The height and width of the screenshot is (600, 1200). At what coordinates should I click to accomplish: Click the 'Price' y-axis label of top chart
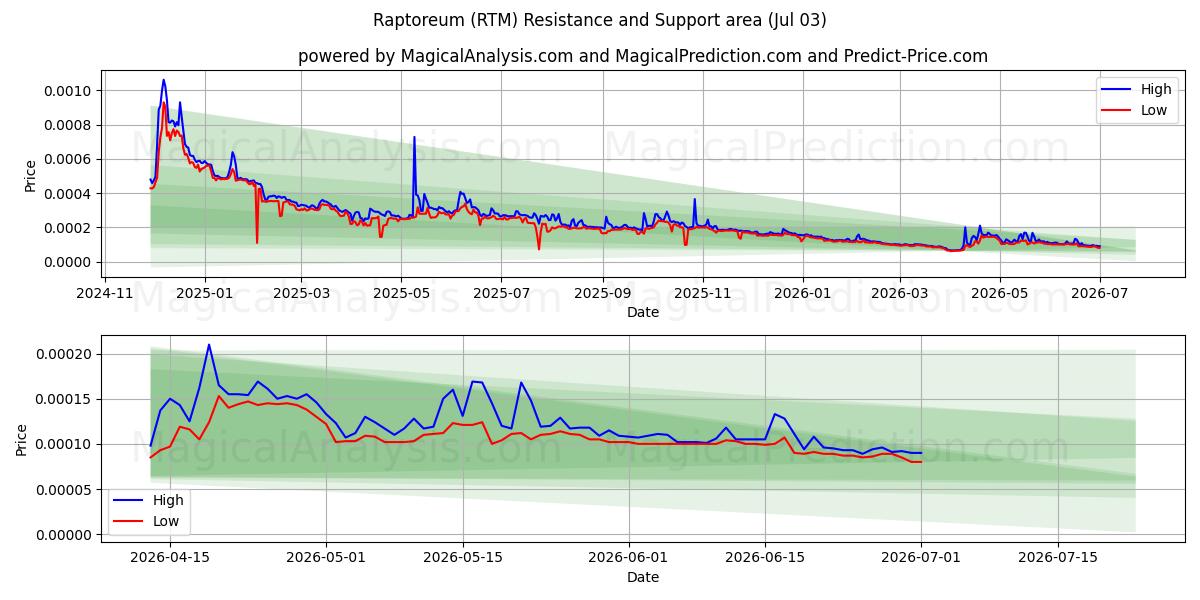pos(30,176)
